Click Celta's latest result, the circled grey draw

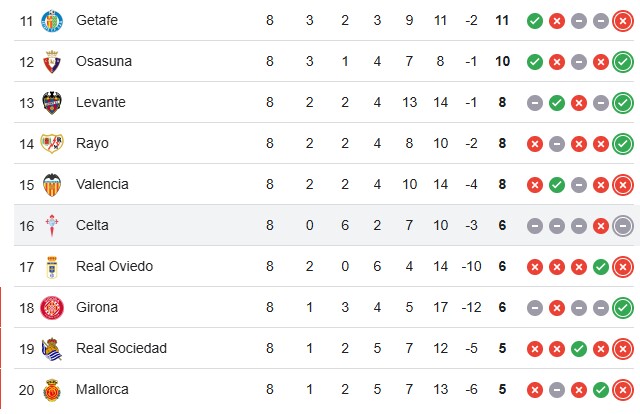[623, 226]
